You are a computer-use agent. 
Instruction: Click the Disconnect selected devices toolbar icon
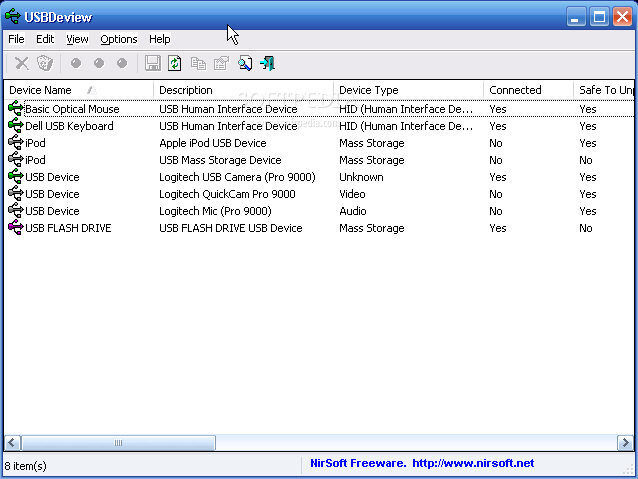tap(45, 63)
